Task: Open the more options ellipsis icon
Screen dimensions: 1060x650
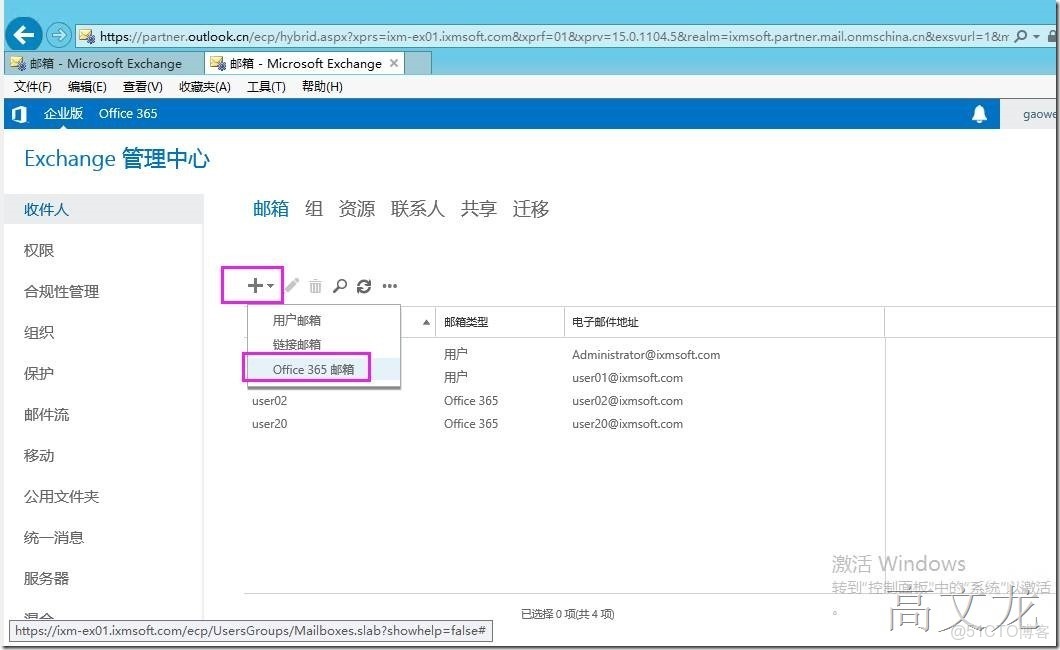Action: point(390,285)
